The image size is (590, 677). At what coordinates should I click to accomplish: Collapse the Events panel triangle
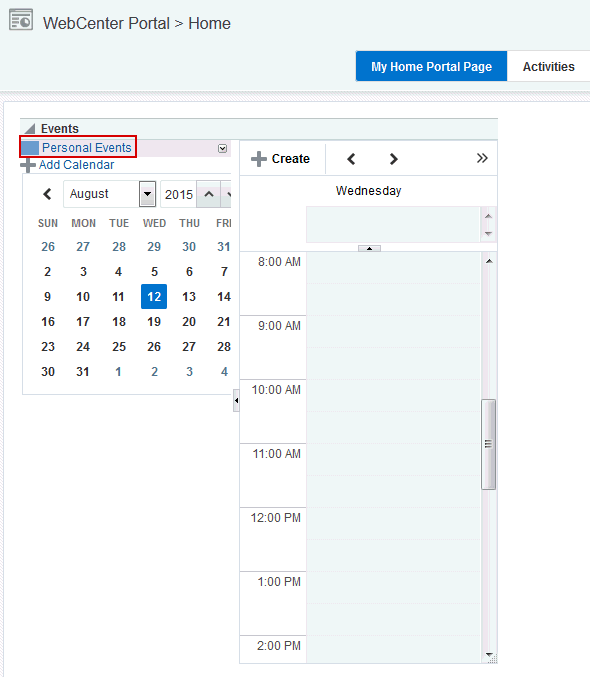click(29, 129)
